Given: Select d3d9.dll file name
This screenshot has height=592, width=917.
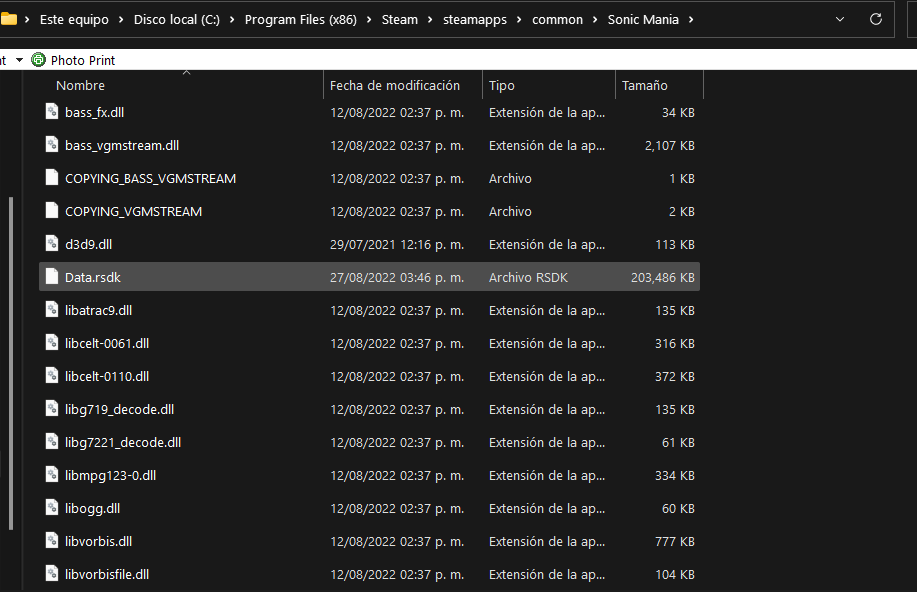Looking at the screenshot, I should coord(88,245).
